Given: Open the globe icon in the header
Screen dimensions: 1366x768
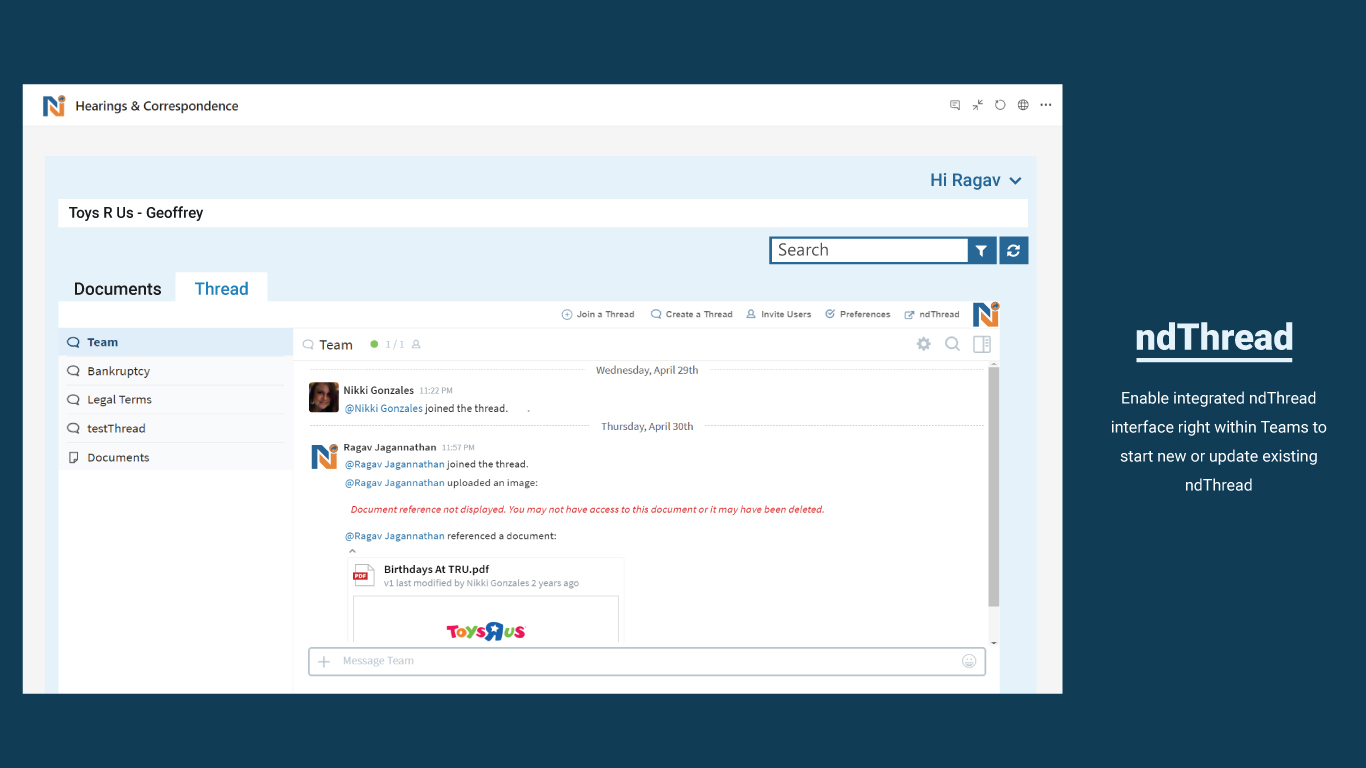Looking at the screenshot, I should coord(1023,105).
